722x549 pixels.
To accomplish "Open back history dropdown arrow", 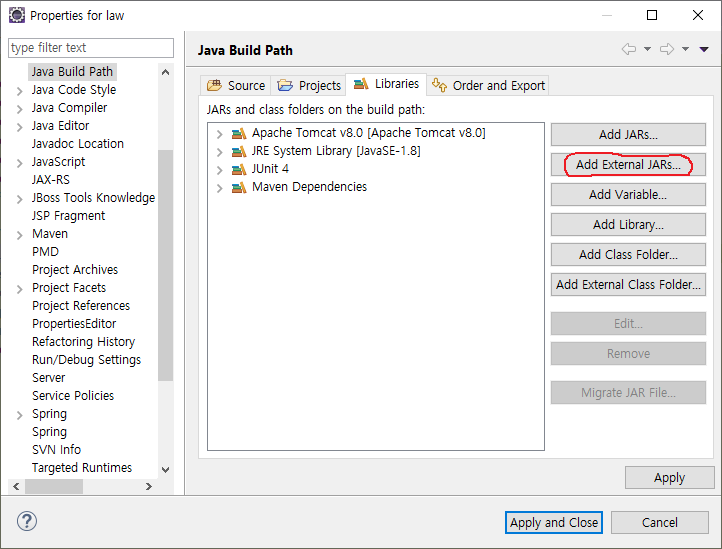I will [x=647, y=49].
